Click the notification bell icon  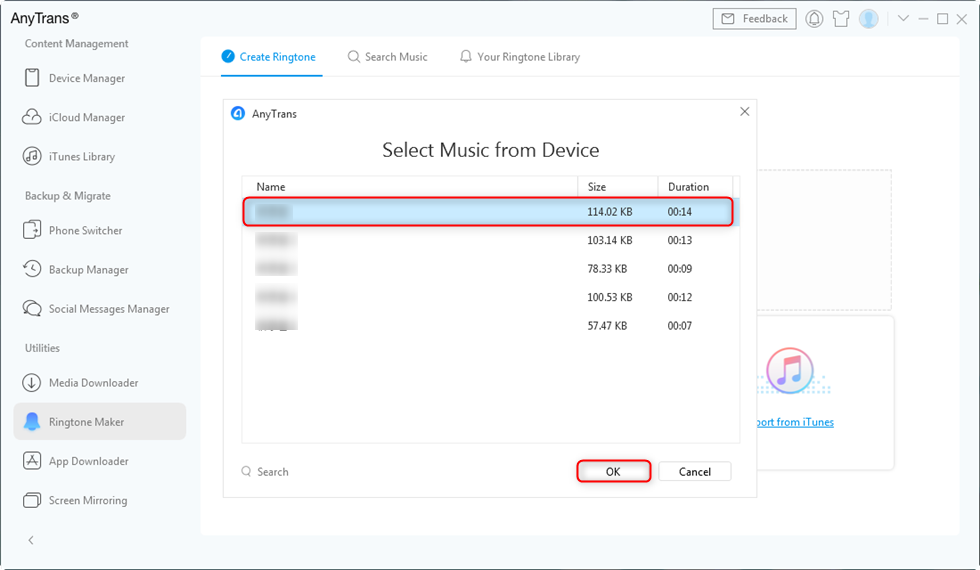814,19
